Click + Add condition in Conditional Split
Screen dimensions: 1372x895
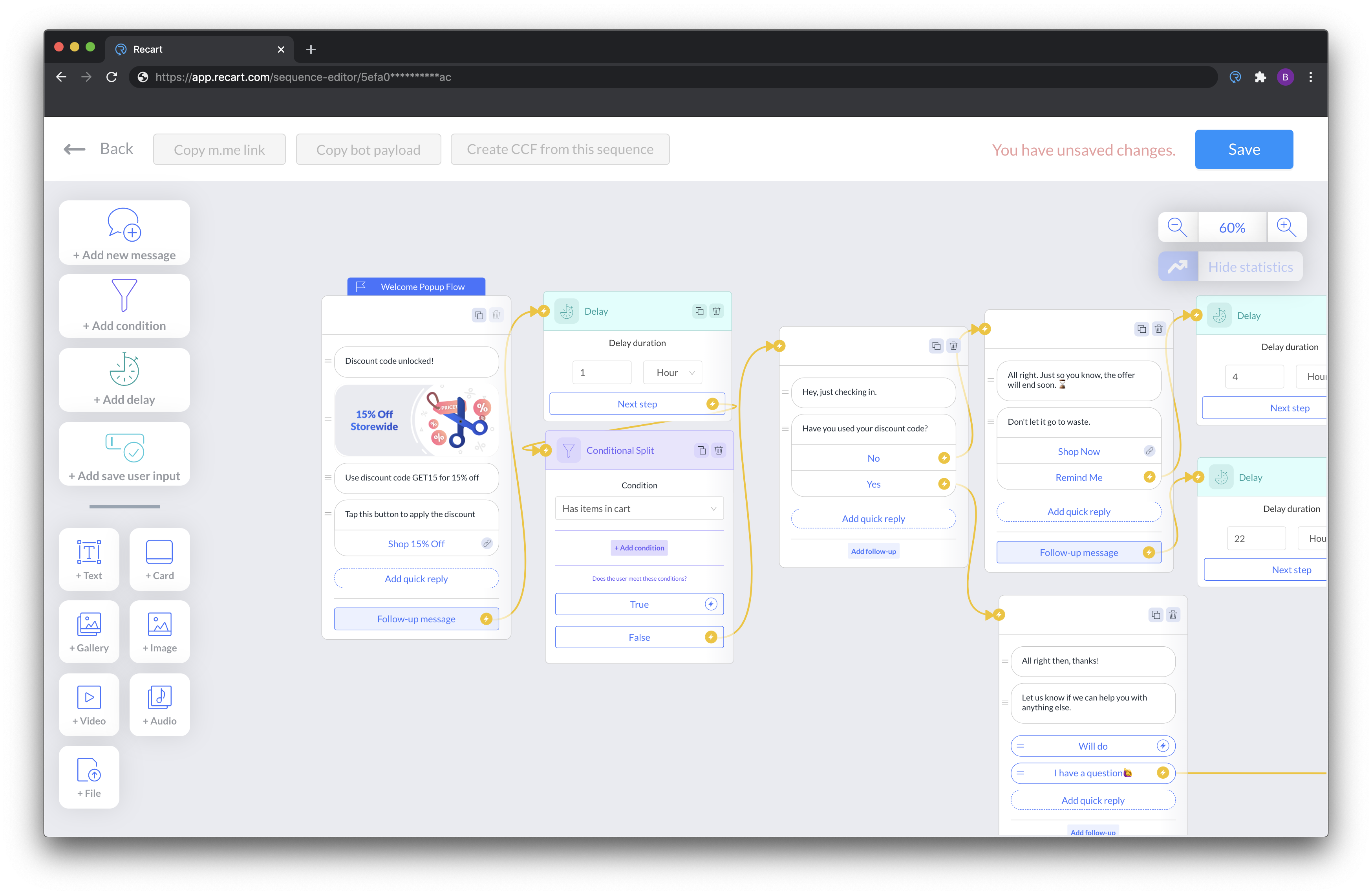click(639, 548)
